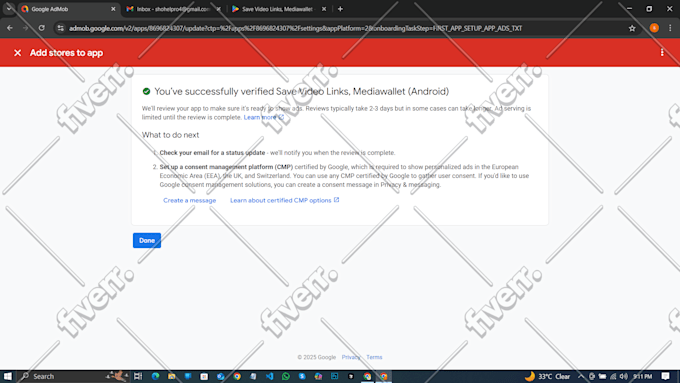680x383 pixels.
Task: Open the three-dot menu in red header
Action: 662,52
